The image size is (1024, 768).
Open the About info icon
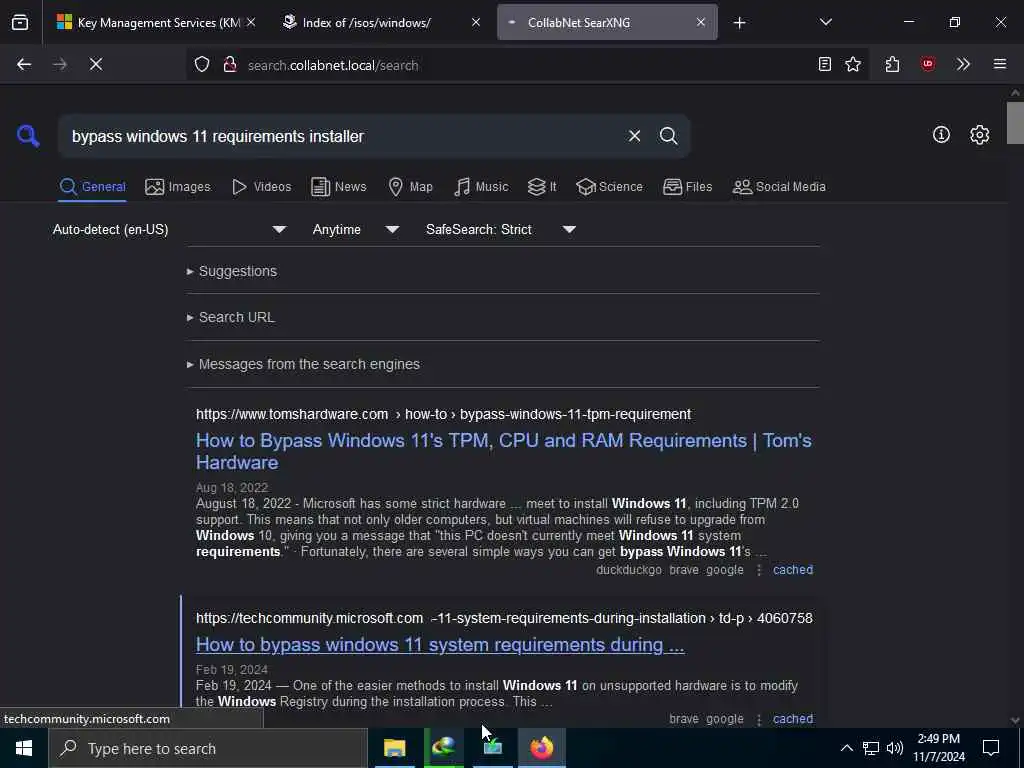941,135
